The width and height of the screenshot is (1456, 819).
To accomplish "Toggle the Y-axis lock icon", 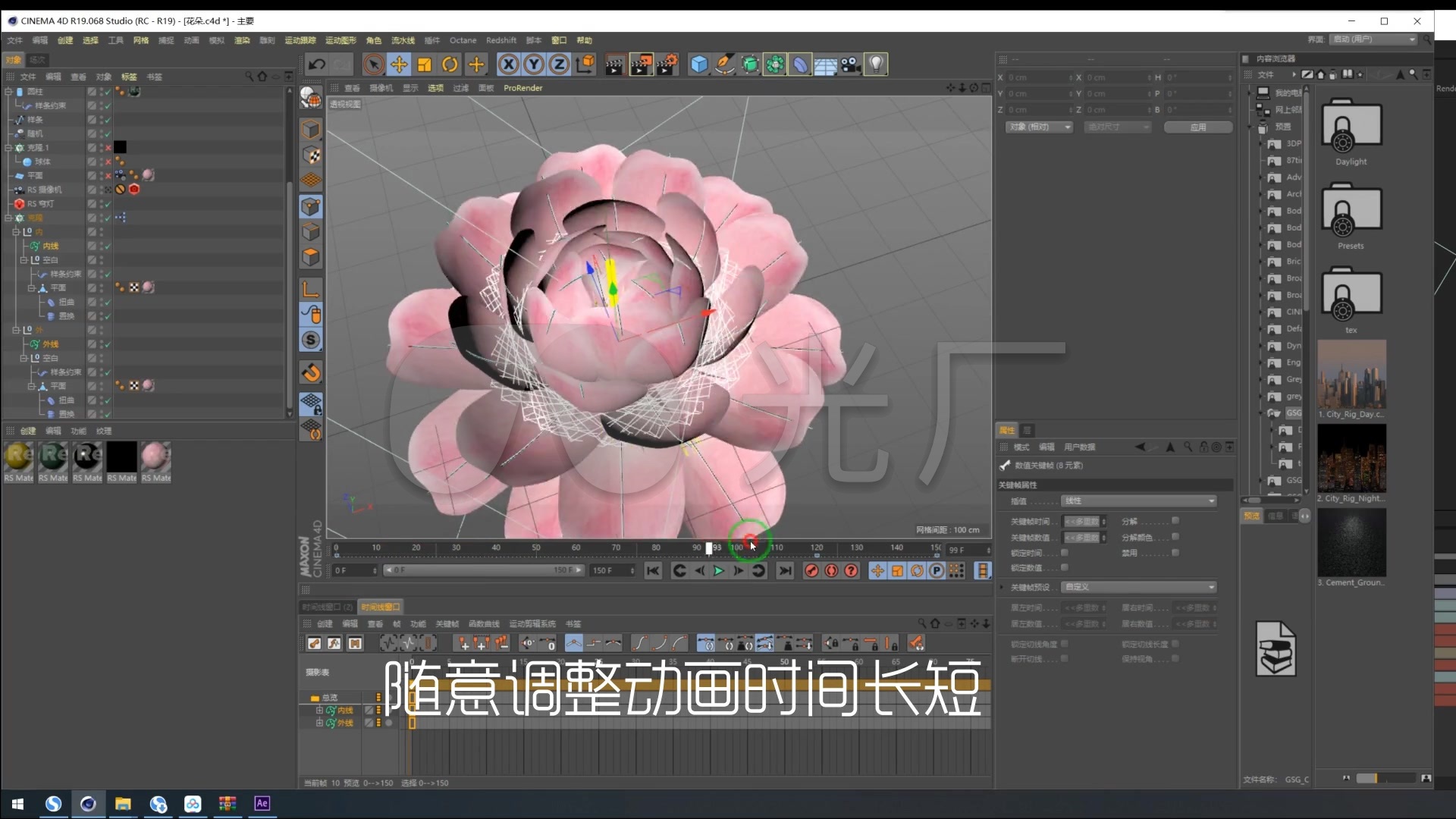I will click(533, 64).
